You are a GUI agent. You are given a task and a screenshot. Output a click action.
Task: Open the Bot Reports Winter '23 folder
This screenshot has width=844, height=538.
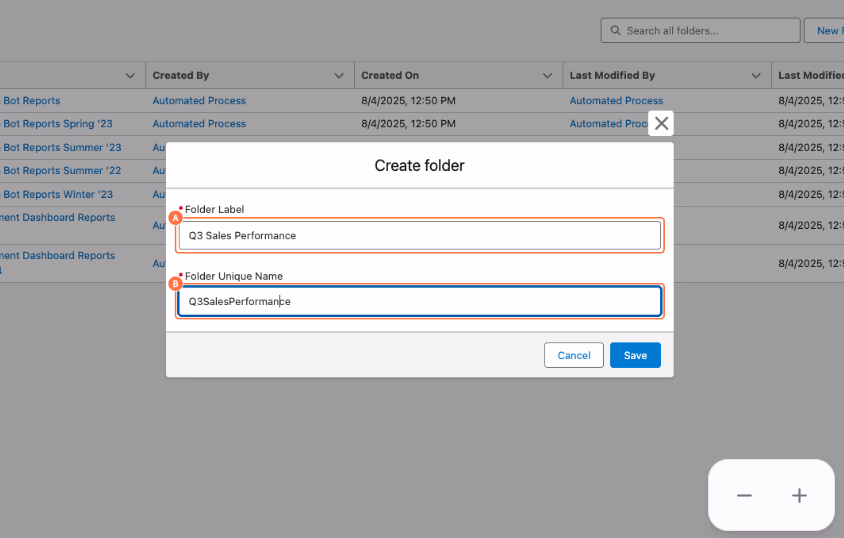click(57, 194)
